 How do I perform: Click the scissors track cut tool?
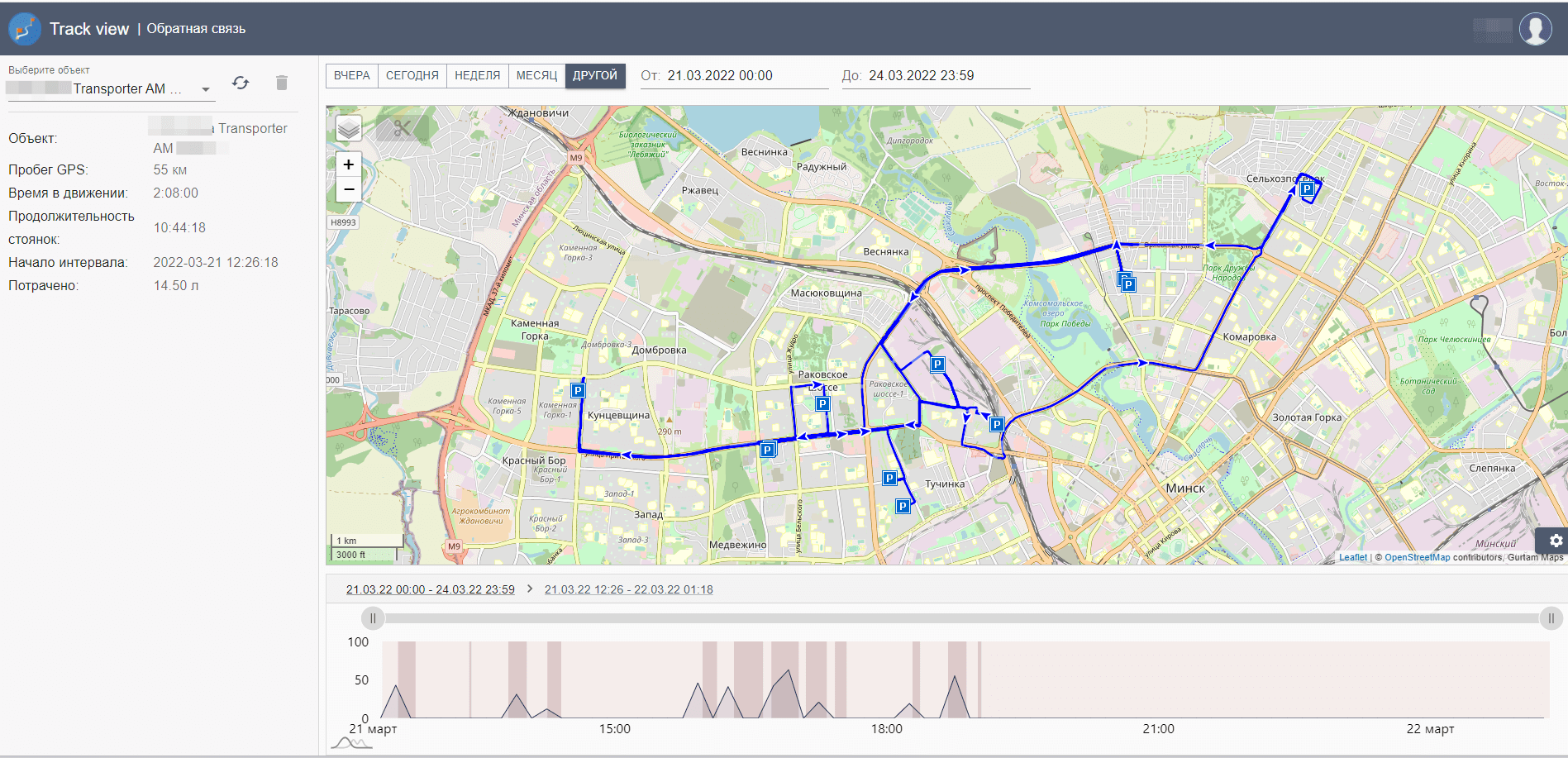pyautogui.click(x=403, y=128)
